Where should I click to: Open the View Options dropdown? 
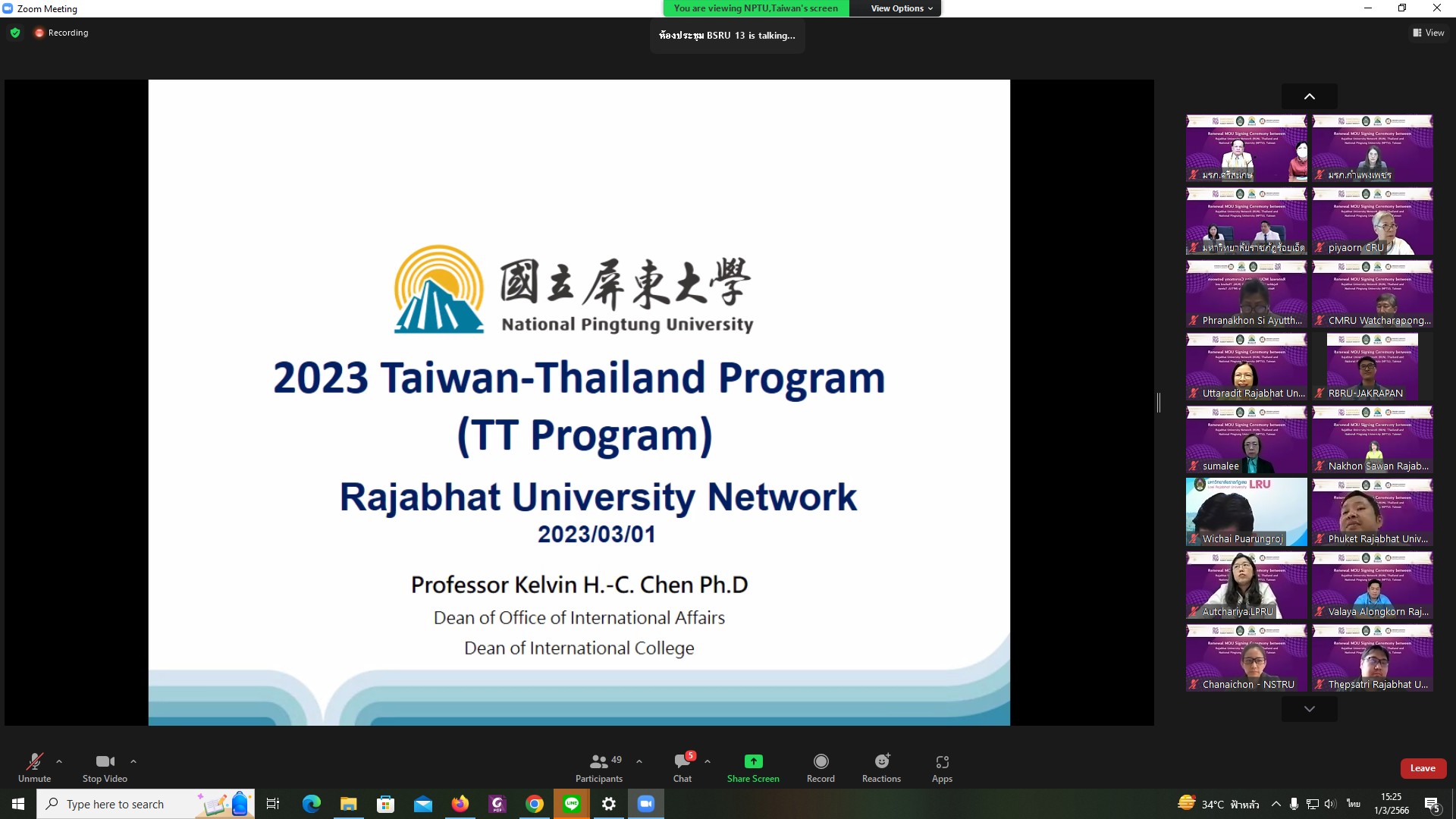tap(901, 8)
